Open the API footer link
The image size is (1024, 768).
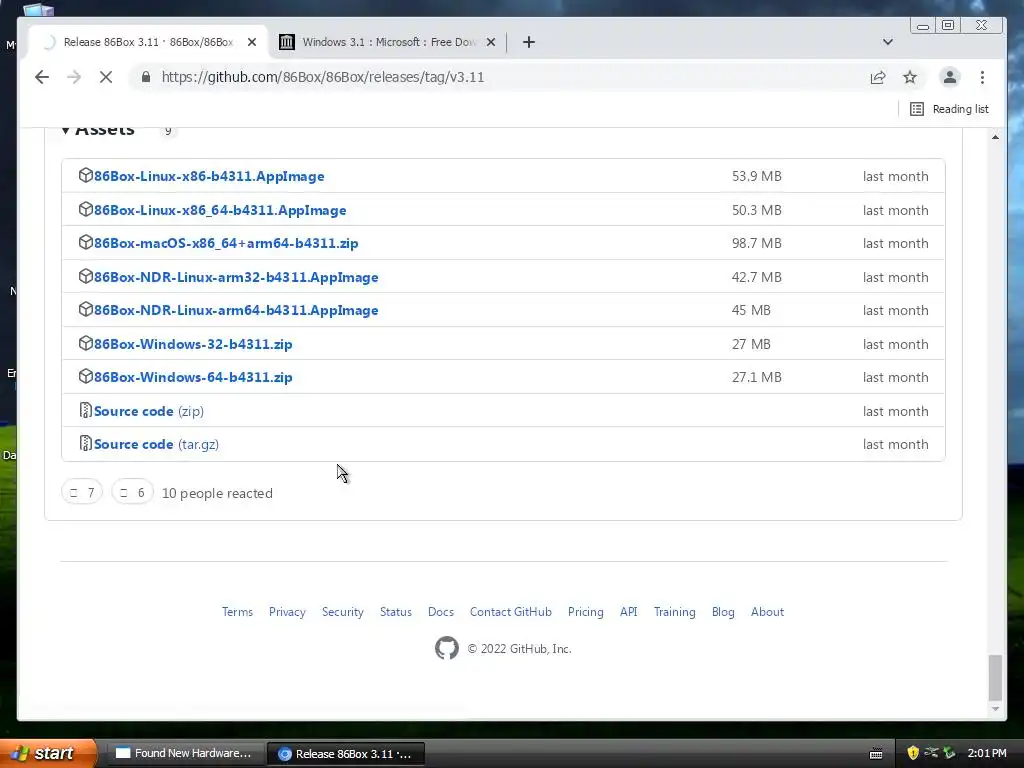[x=628, y=612]
